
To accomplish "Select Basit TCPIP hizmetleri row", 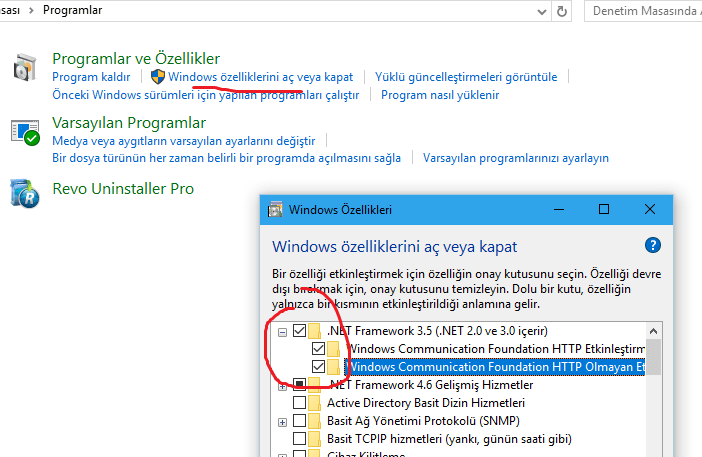I will [x=449, y=439].
